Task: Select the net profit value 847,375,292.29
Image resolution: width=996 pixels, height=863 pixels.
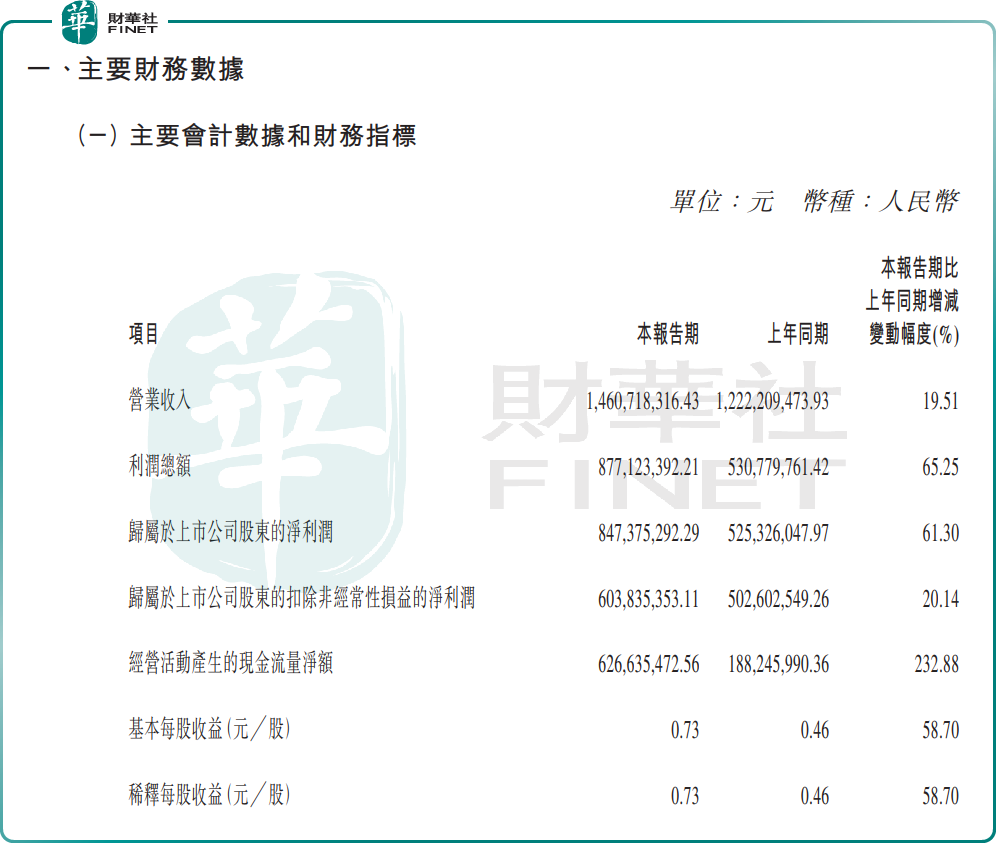Action: (x=648, y=533)
